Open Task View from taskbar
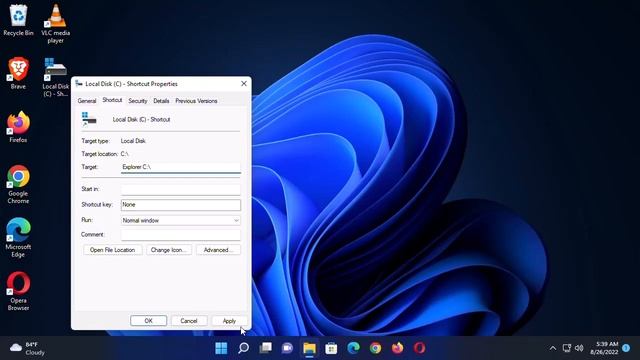The height and width of the screenshot is (360, 640). [x=265, y=348]
